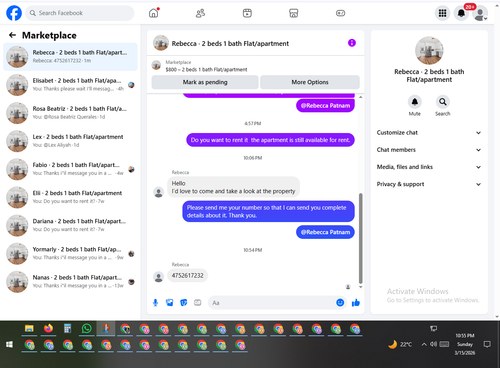
Task: Expand Media, files and links section
Action: point(429,167)
